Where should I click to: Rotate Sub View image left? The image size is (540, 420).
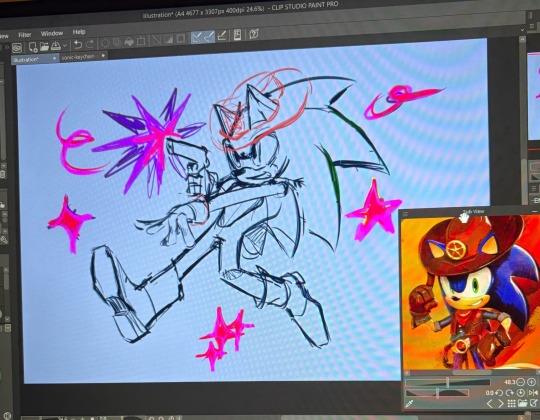[x=499, y=393]
